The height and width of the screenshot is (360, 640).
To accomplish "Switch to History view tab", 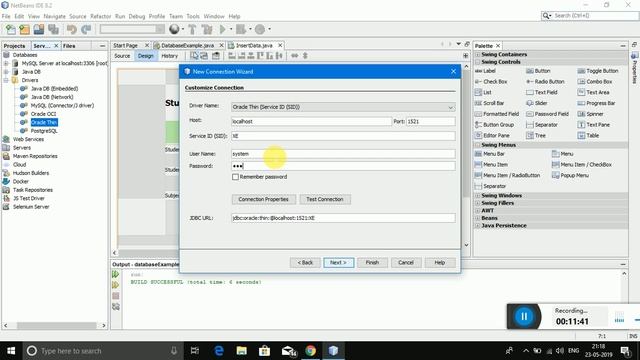I will tap(169, 56).
